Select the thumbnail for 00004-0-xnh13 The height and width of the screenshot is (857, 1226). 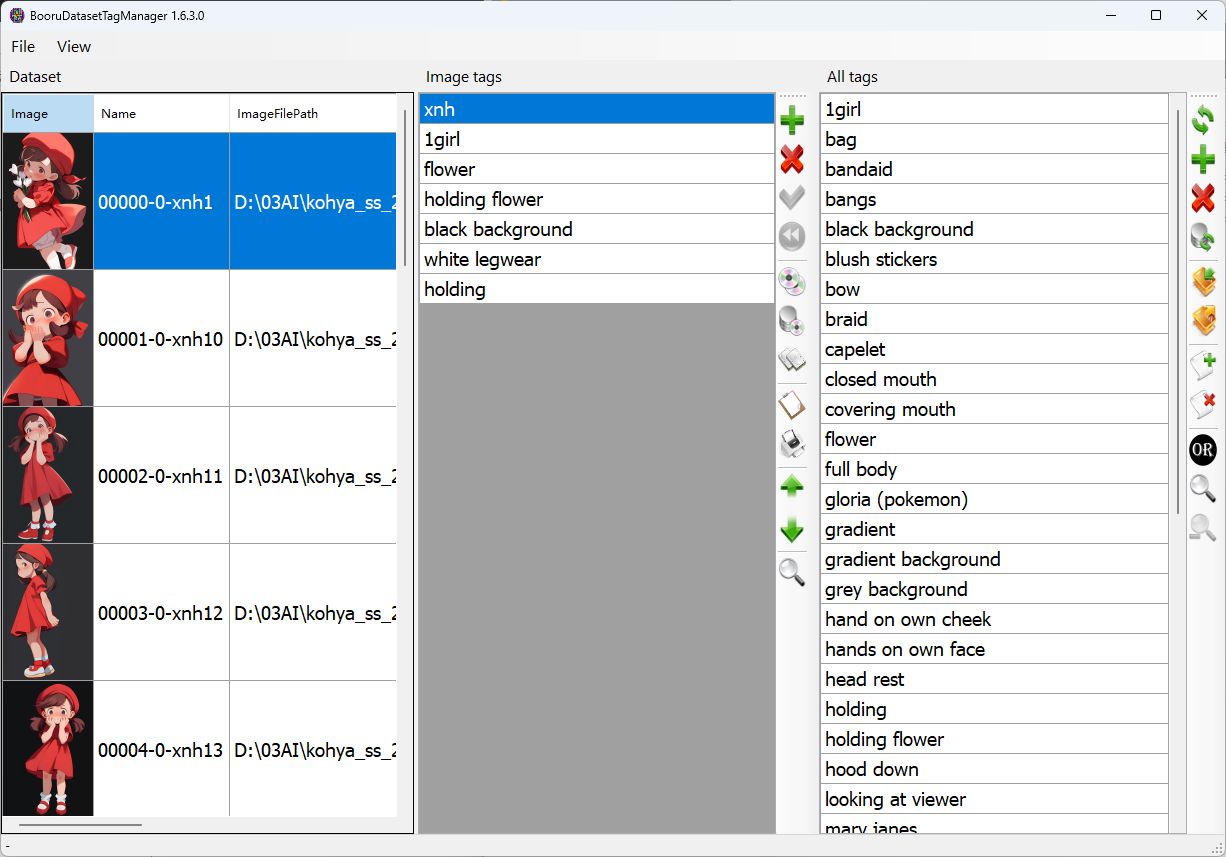pos(48,748)
